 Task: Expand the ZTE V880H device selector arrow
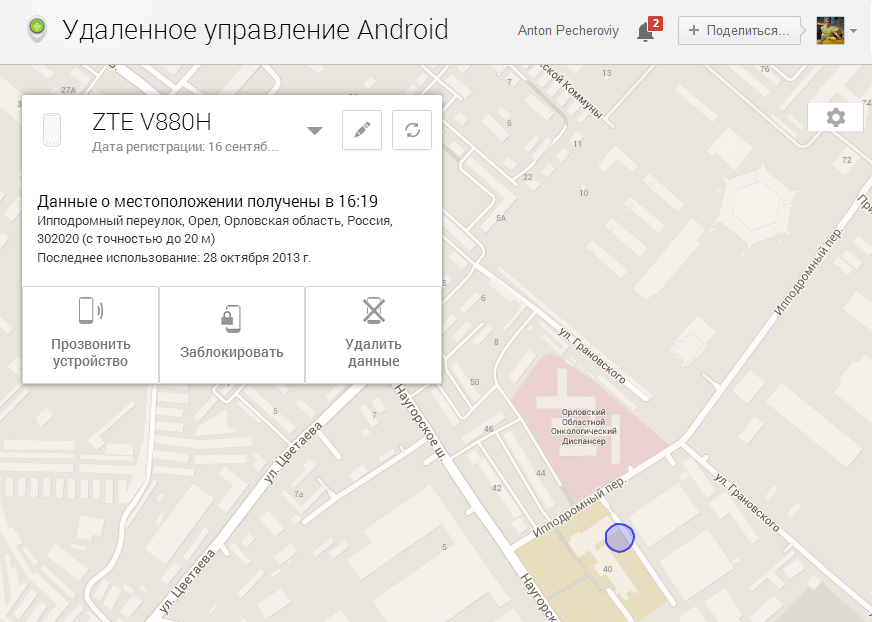coord(315,131)
